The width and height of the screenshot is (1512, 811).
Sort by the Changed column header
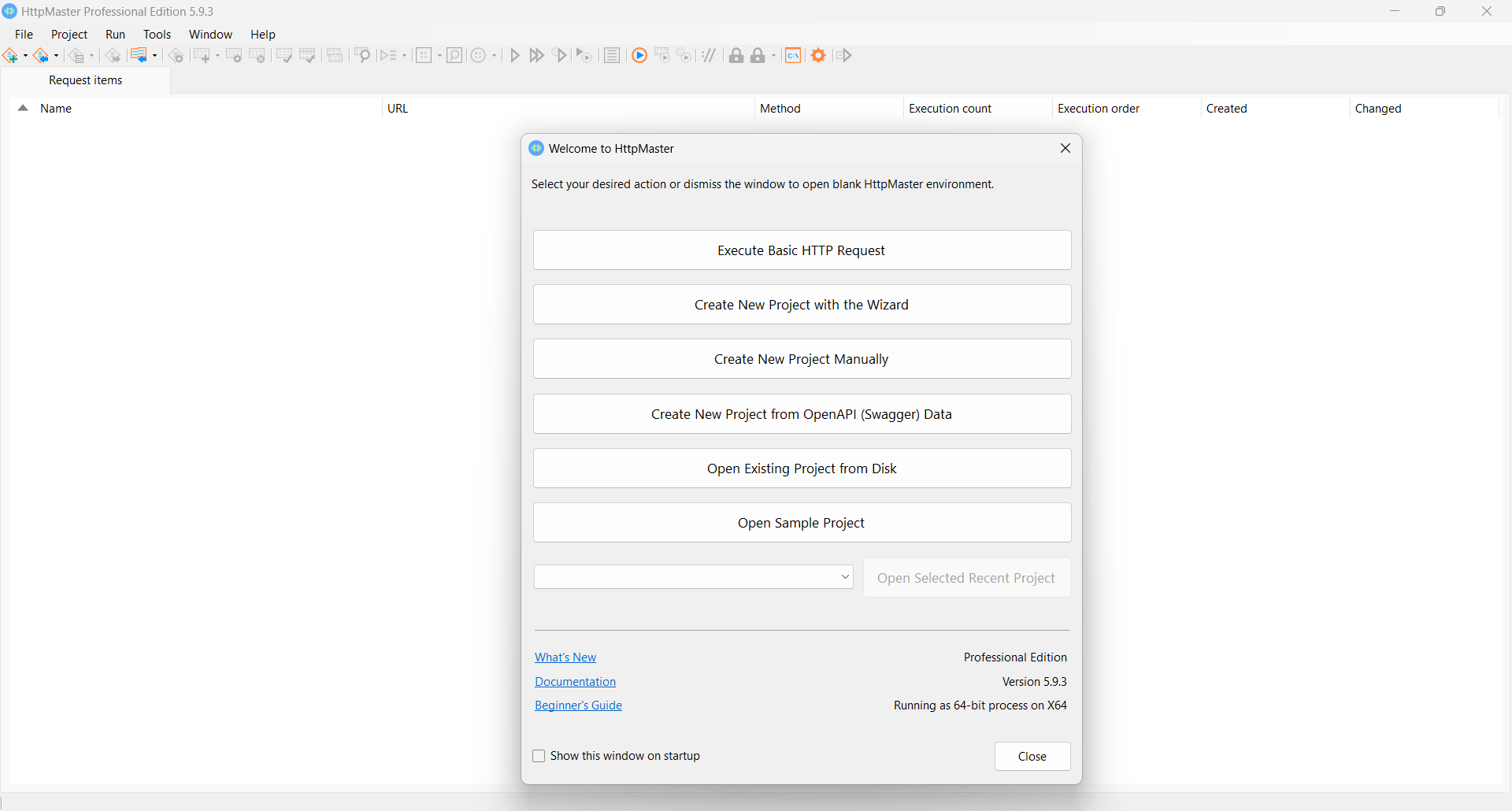pyautogui.click(x=1424, y=109)
